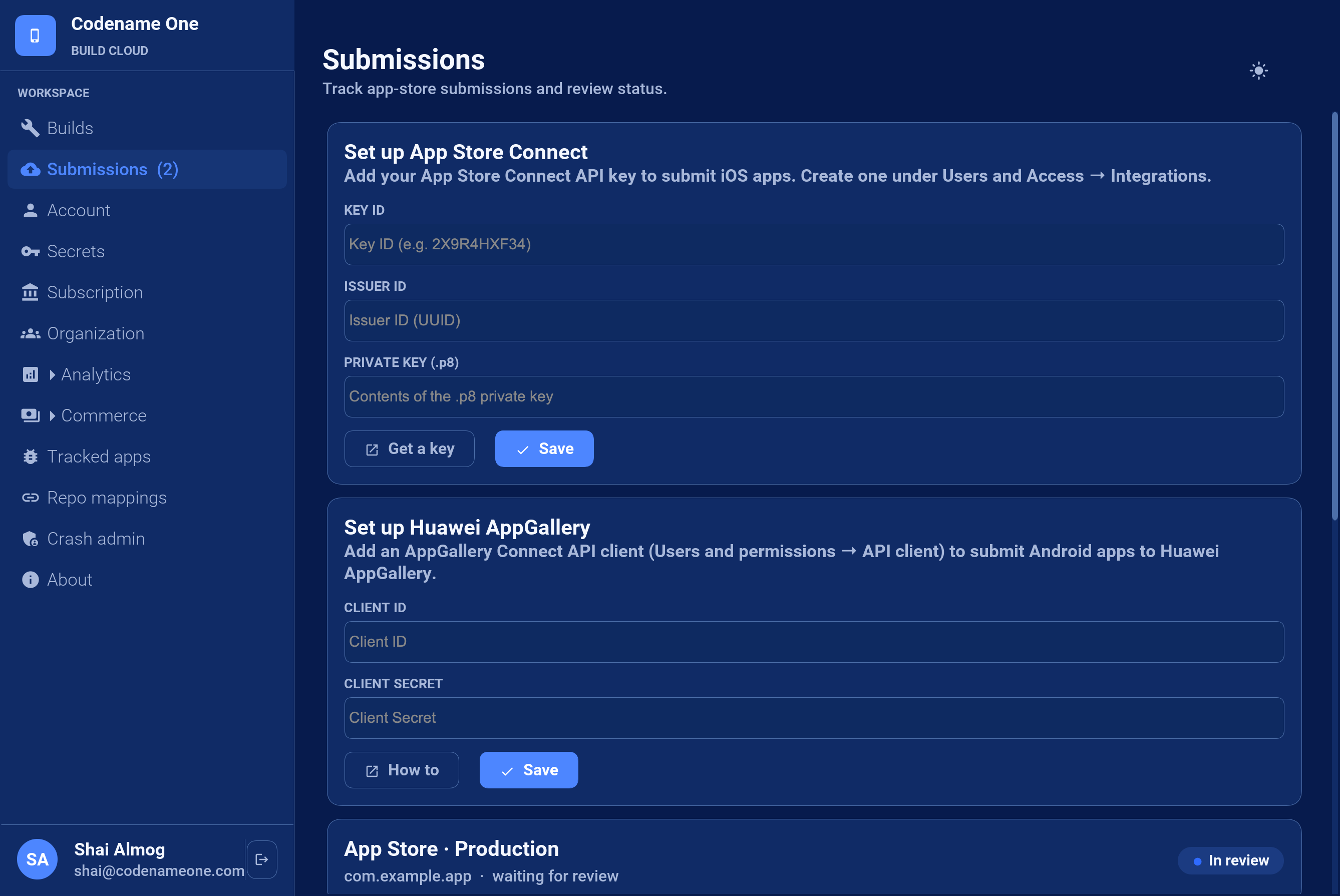This screenshot has height=896, width=1340.
Task: Click the Tracked apps bug icon
Action: (31, 457)
